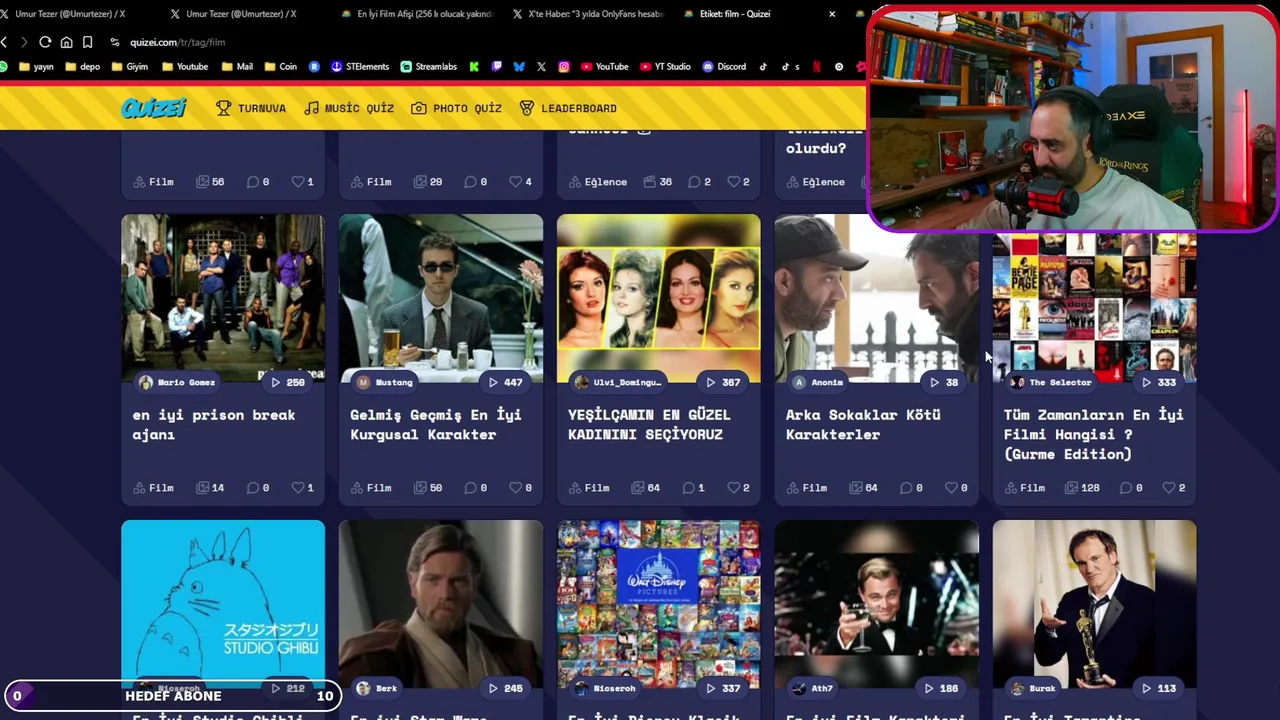The height and width of the screenshot is (720, 1280).
Task: Open the Twitch bookmark icon
Action: 497,67
